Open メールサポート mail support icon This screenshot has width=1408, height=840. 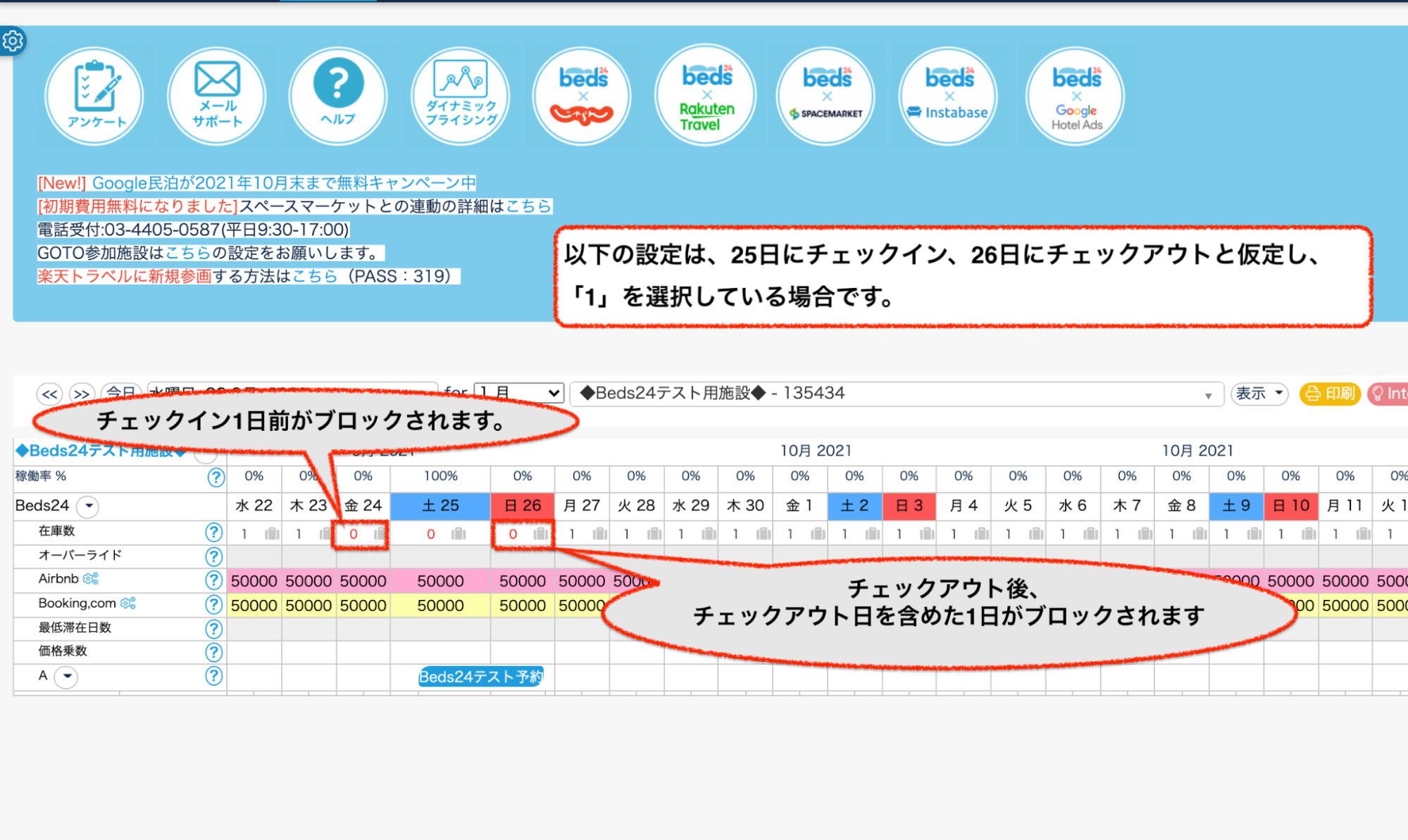pyautogui.click(x=217, y=96)
